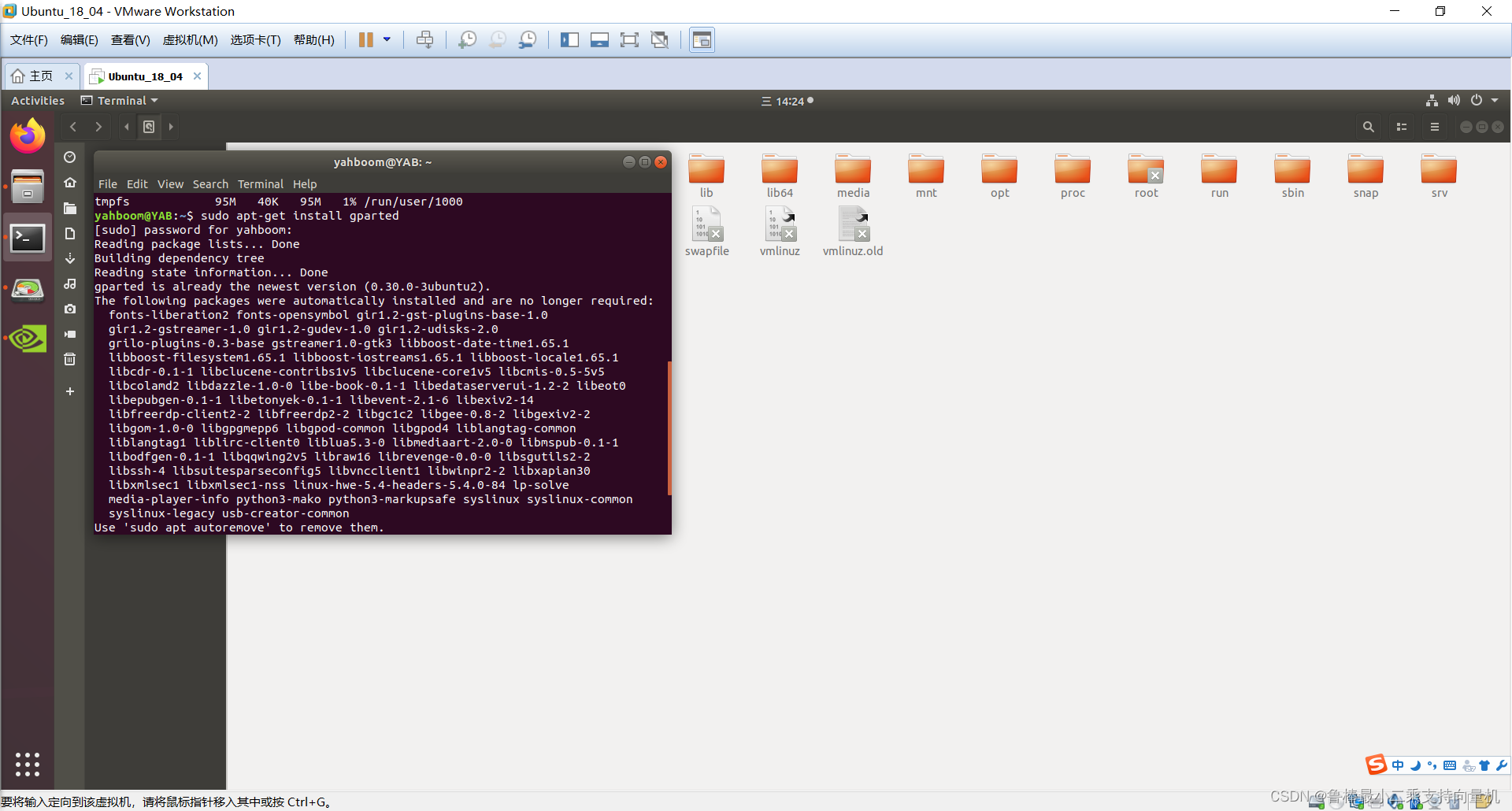
Task: Click the console view icon in VMware toolbar
Action: 702,40
